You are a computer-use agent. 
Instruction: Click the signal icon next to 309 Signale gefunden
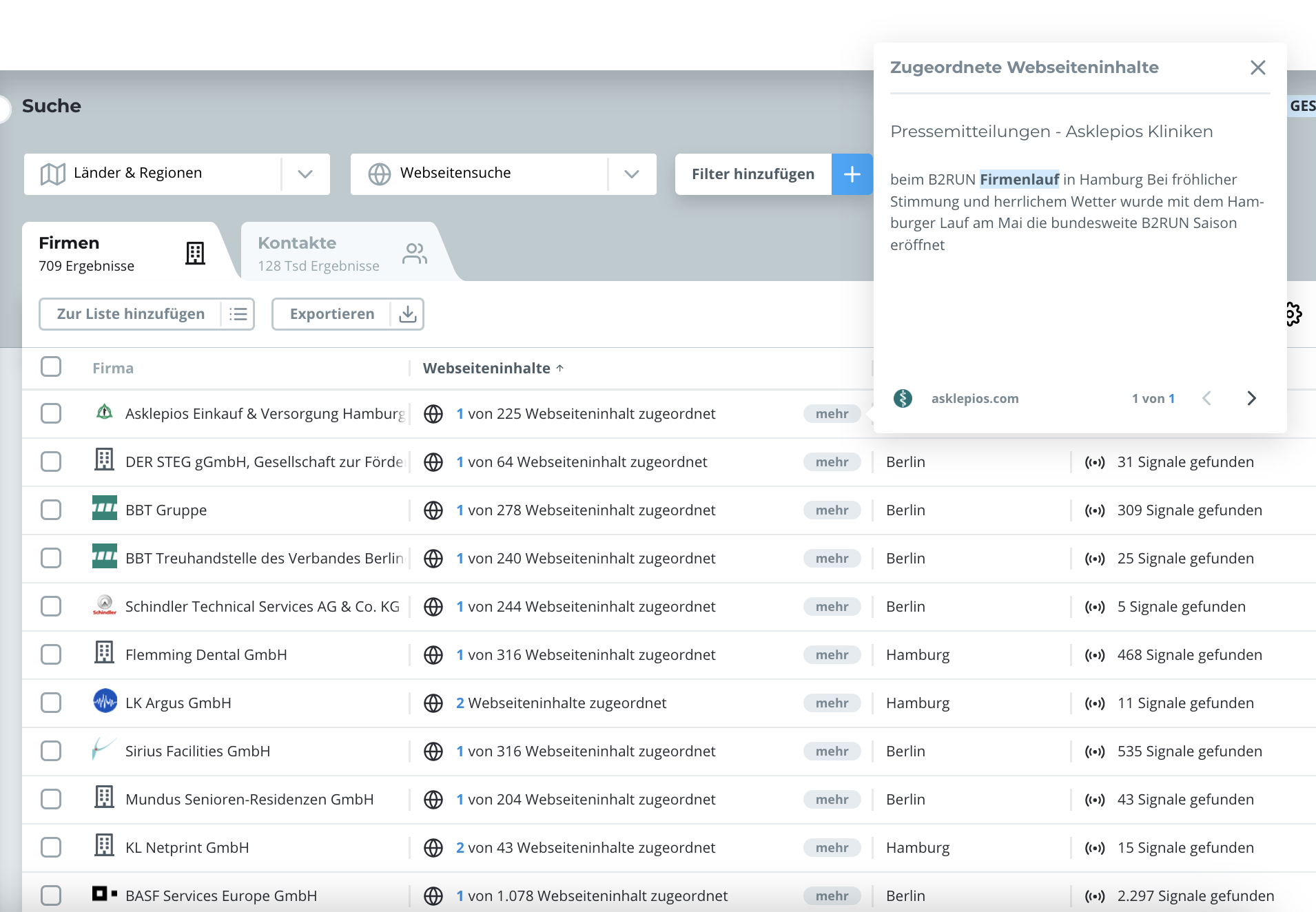coord(1094,510)
